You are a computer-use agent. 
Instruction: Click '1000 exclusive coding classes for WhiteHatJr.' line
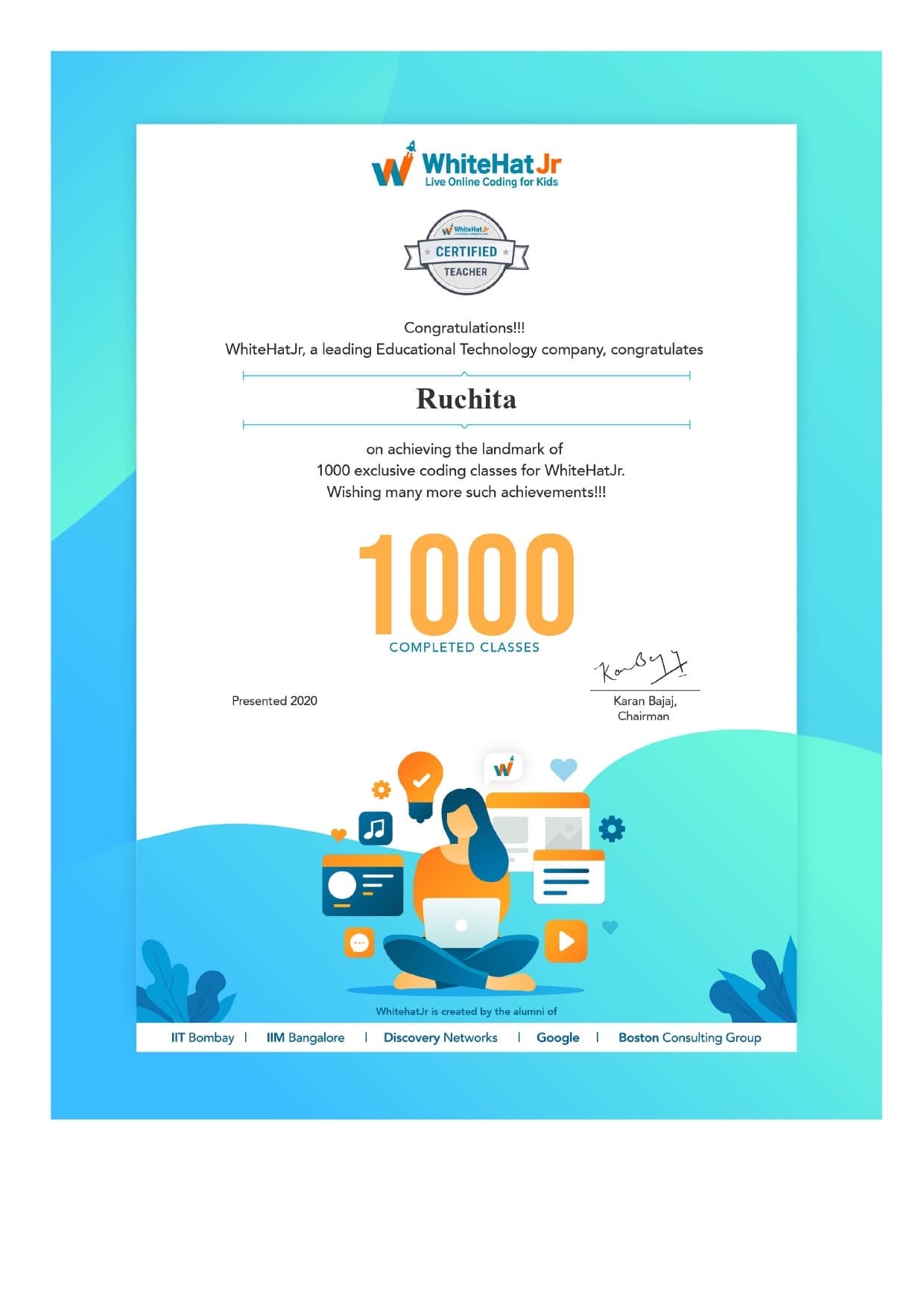point(470,470)
